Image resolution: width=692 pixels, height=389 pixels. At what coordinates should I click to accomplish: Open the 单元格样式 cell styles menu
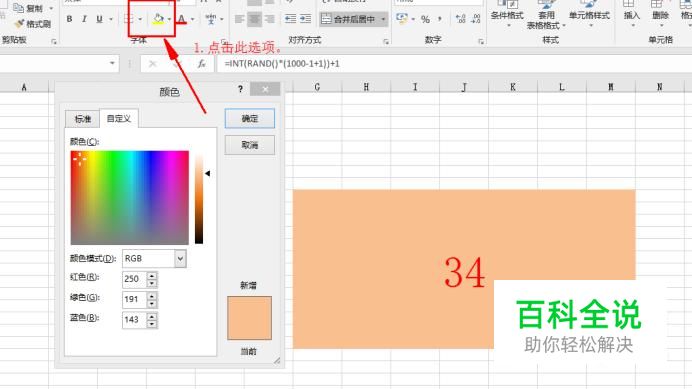pos(589,14)
